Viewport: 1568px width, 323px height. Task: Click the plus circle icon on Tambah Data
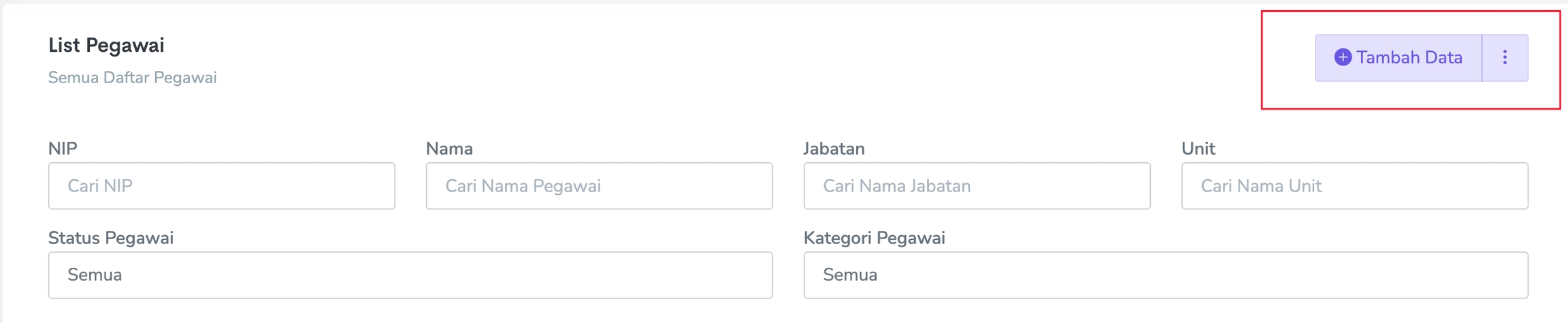coord(1342,57)
